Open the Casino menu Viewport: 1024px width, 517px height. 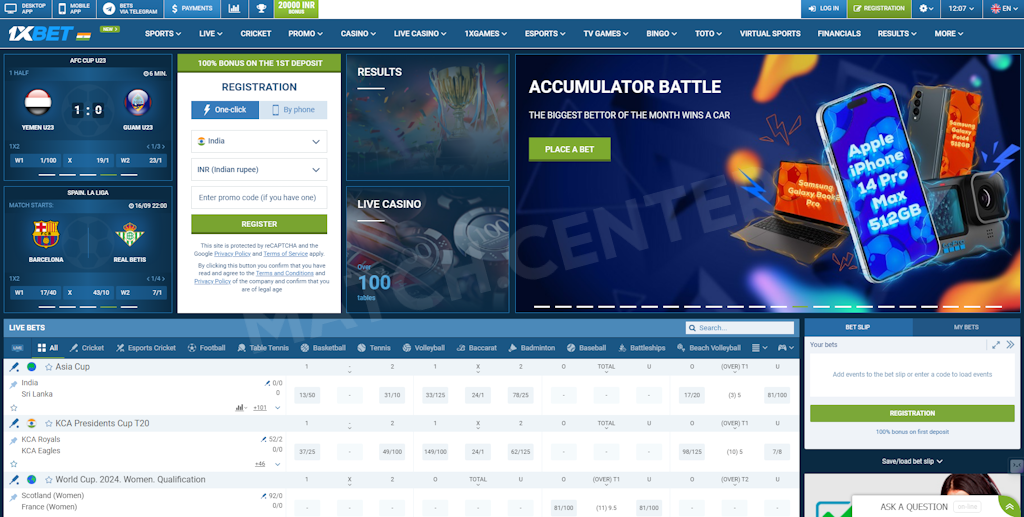tap(358, 33)
